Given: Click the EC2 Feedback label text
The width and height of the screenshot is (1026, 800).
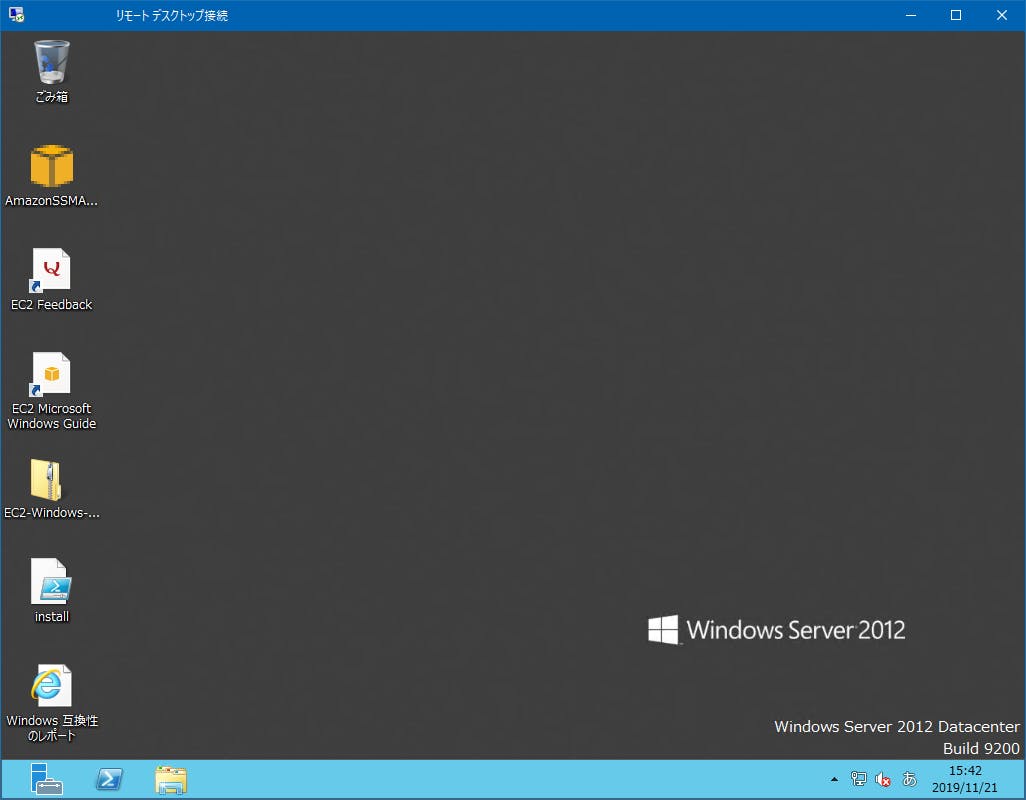Looking at the screenshot, I should tap(52, 304).
